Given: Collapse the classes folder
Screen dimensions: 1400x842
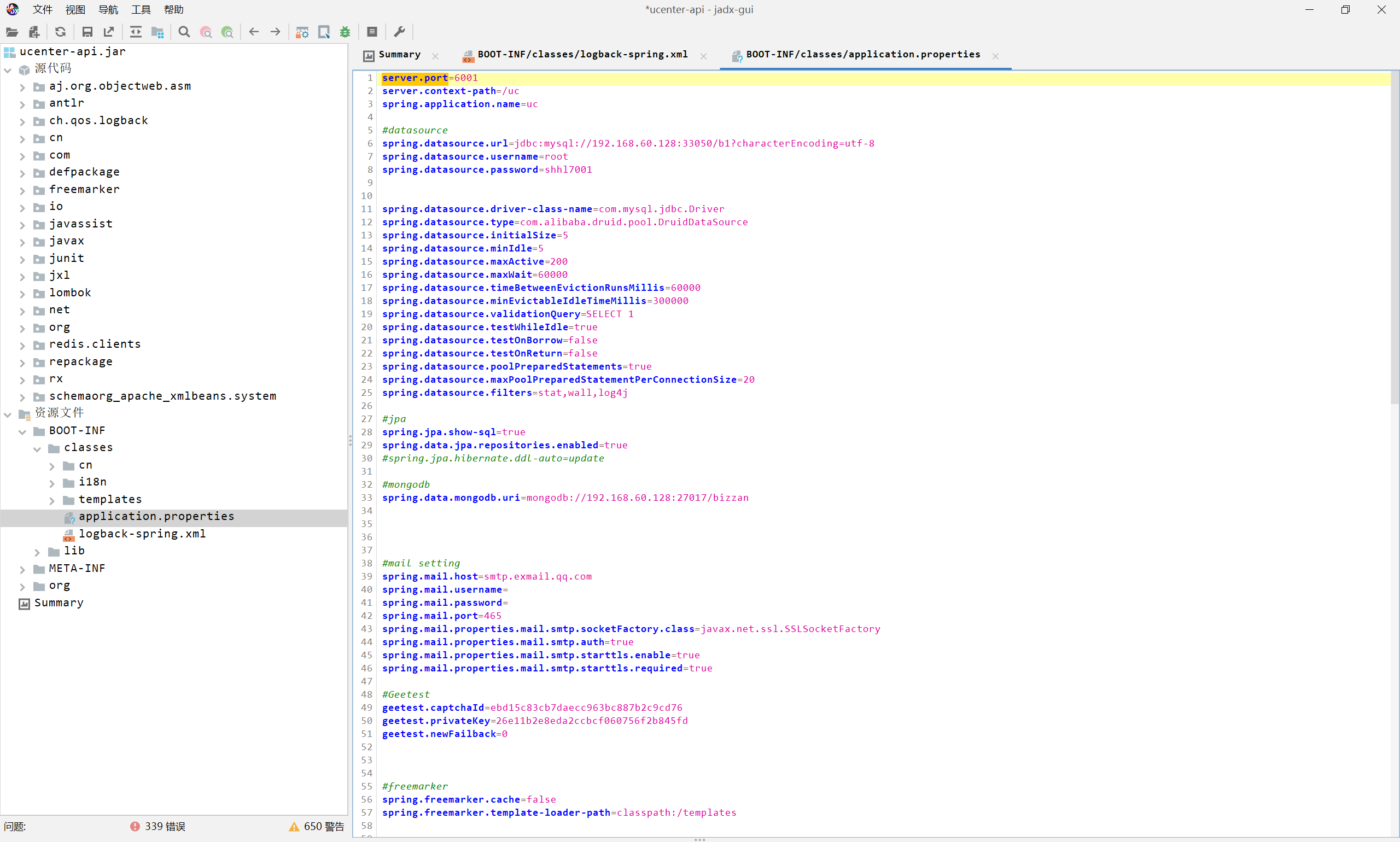Looking at the screenshot, I should point(37,449).
